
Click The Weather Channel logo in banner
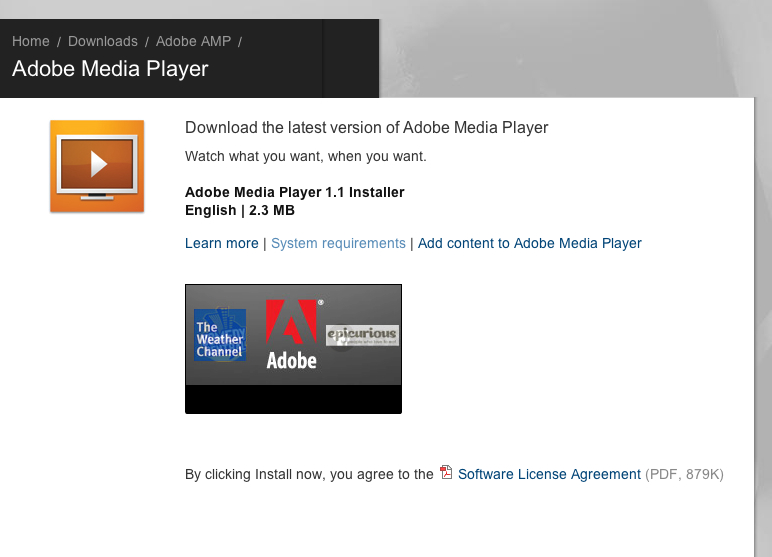click(220, 335)
